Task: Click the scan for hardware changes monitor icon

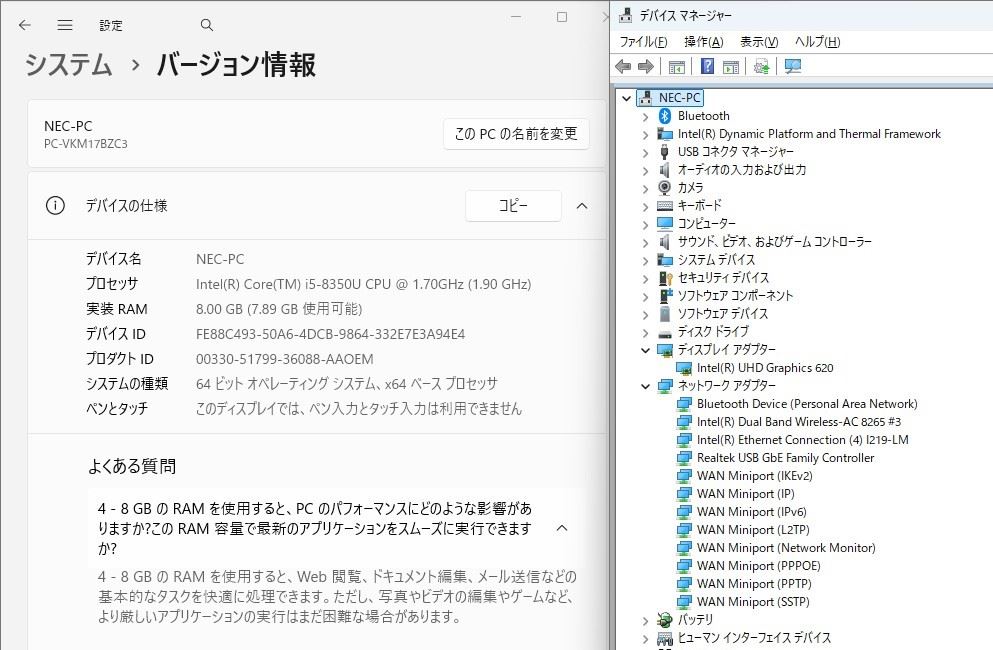Action: (x=792, y=67)
